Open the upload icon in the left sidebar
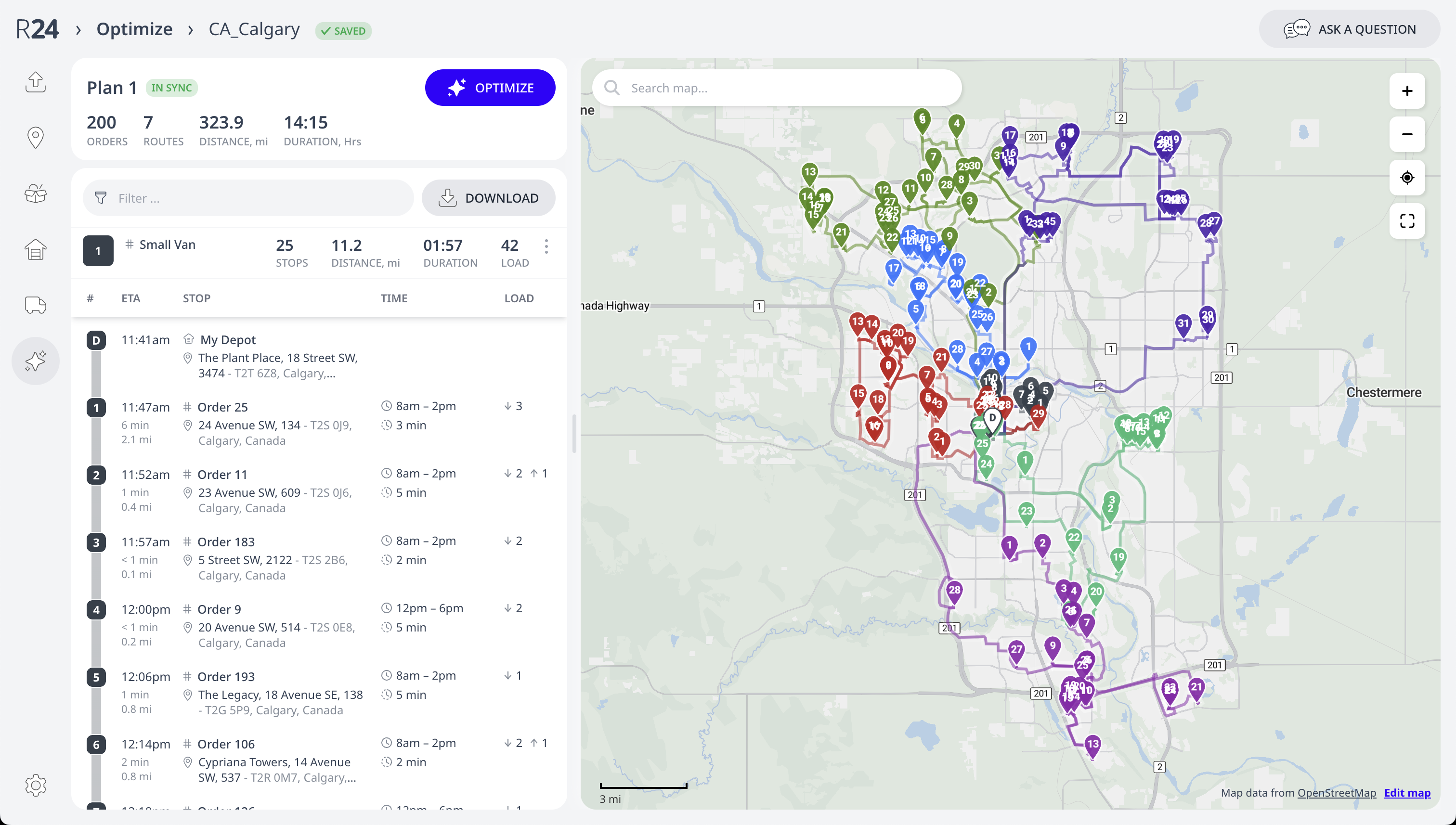 pyautogui.click(x=35, y=82)
